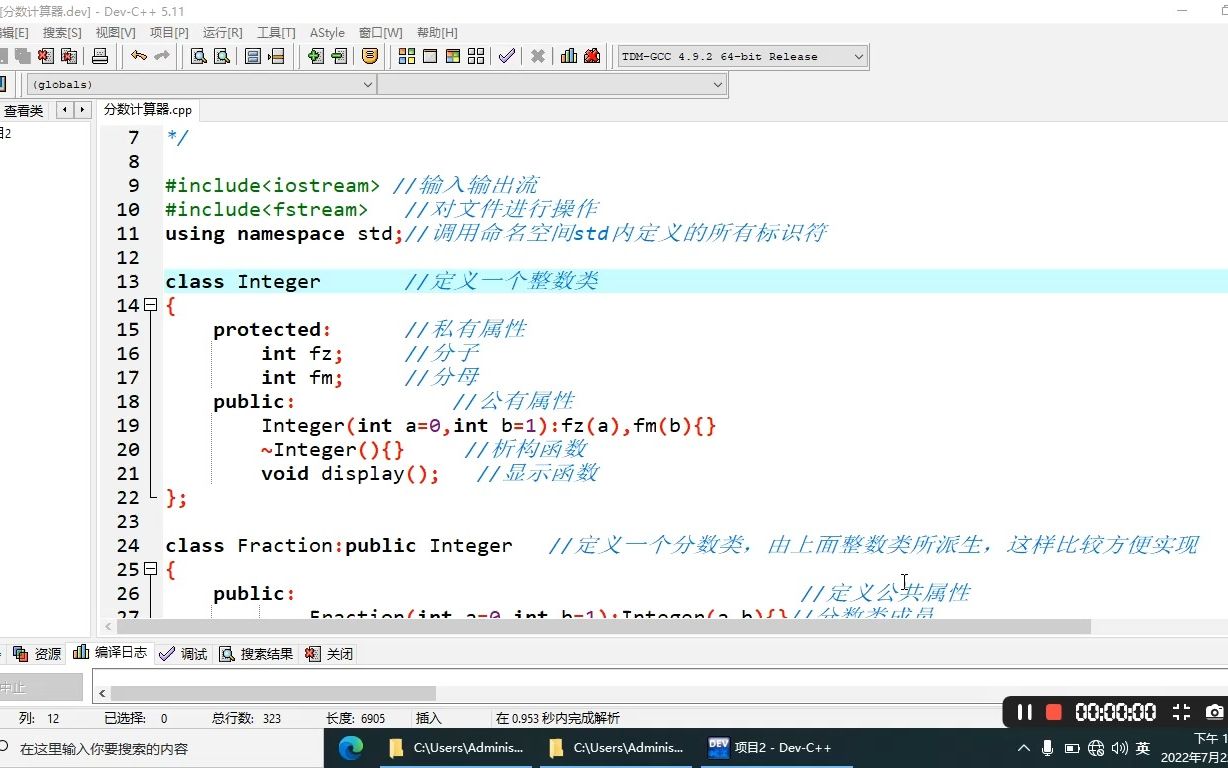
Task: Open the (globals) class browser dropdown
Action: click(367, 84)
